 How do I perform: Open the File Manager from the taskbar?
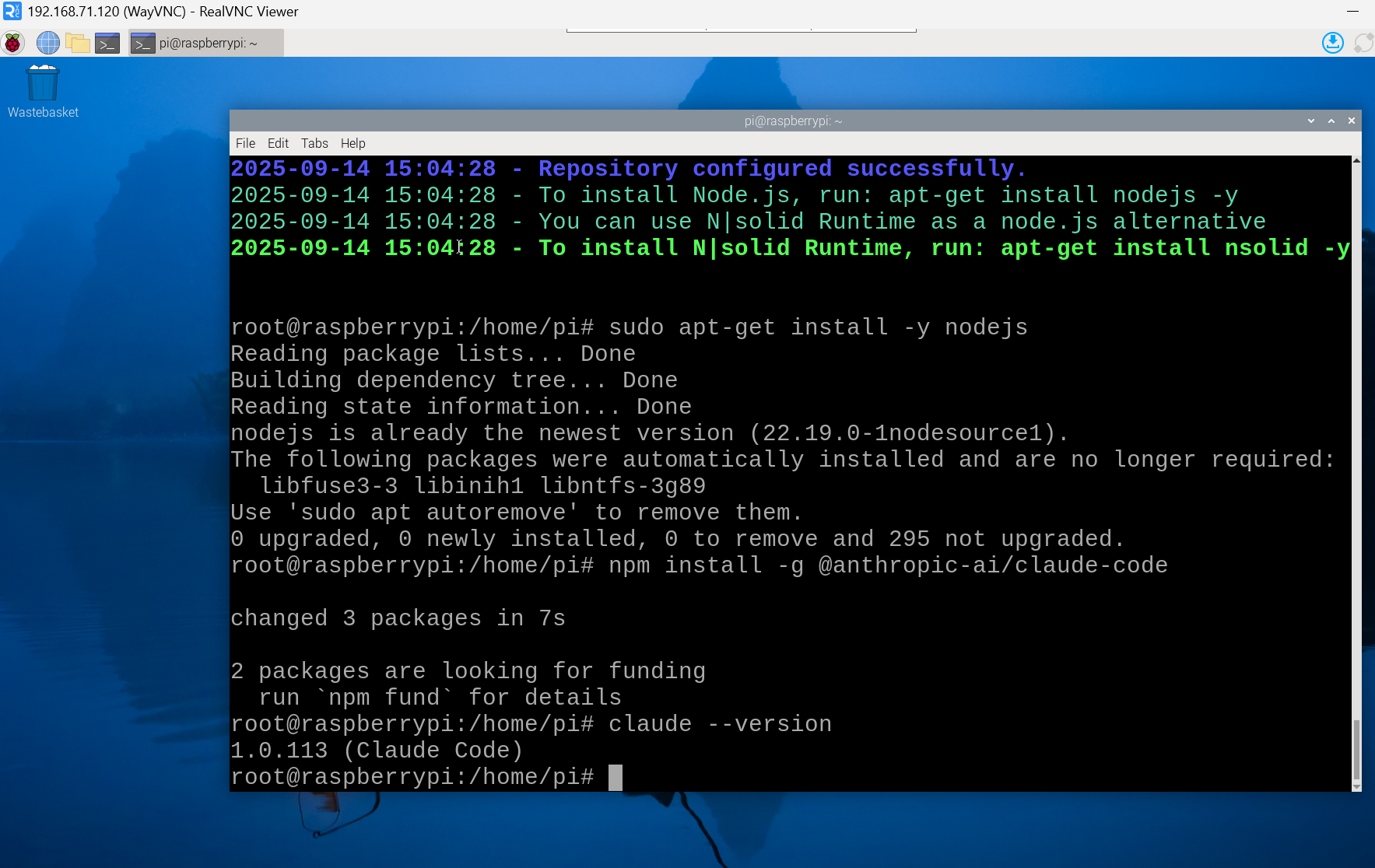coord(78,43)
